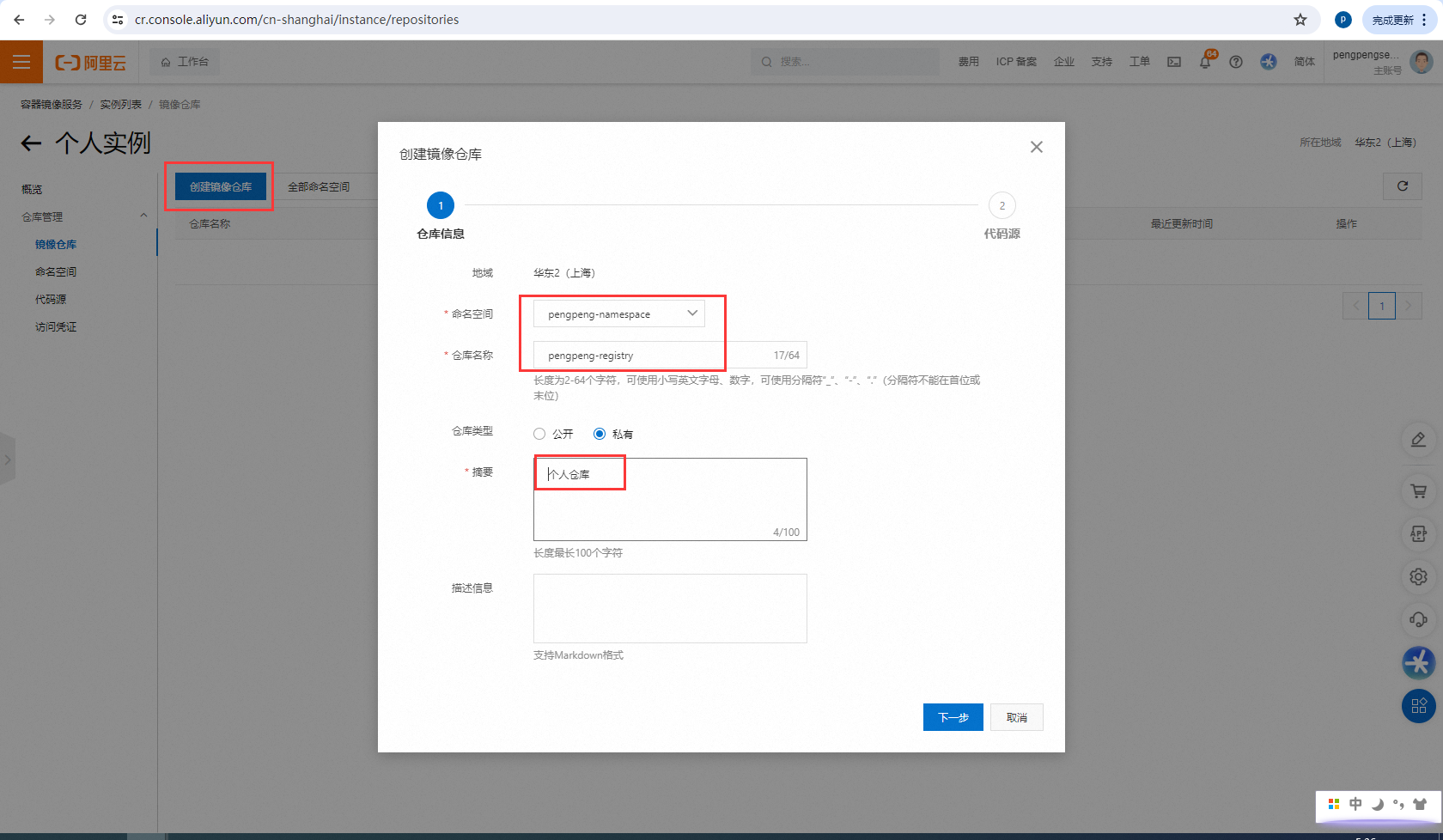Viewport: 1443px width, 840px height.
Task: Click the browser back arrow
Action: click(x=20, y=20)
